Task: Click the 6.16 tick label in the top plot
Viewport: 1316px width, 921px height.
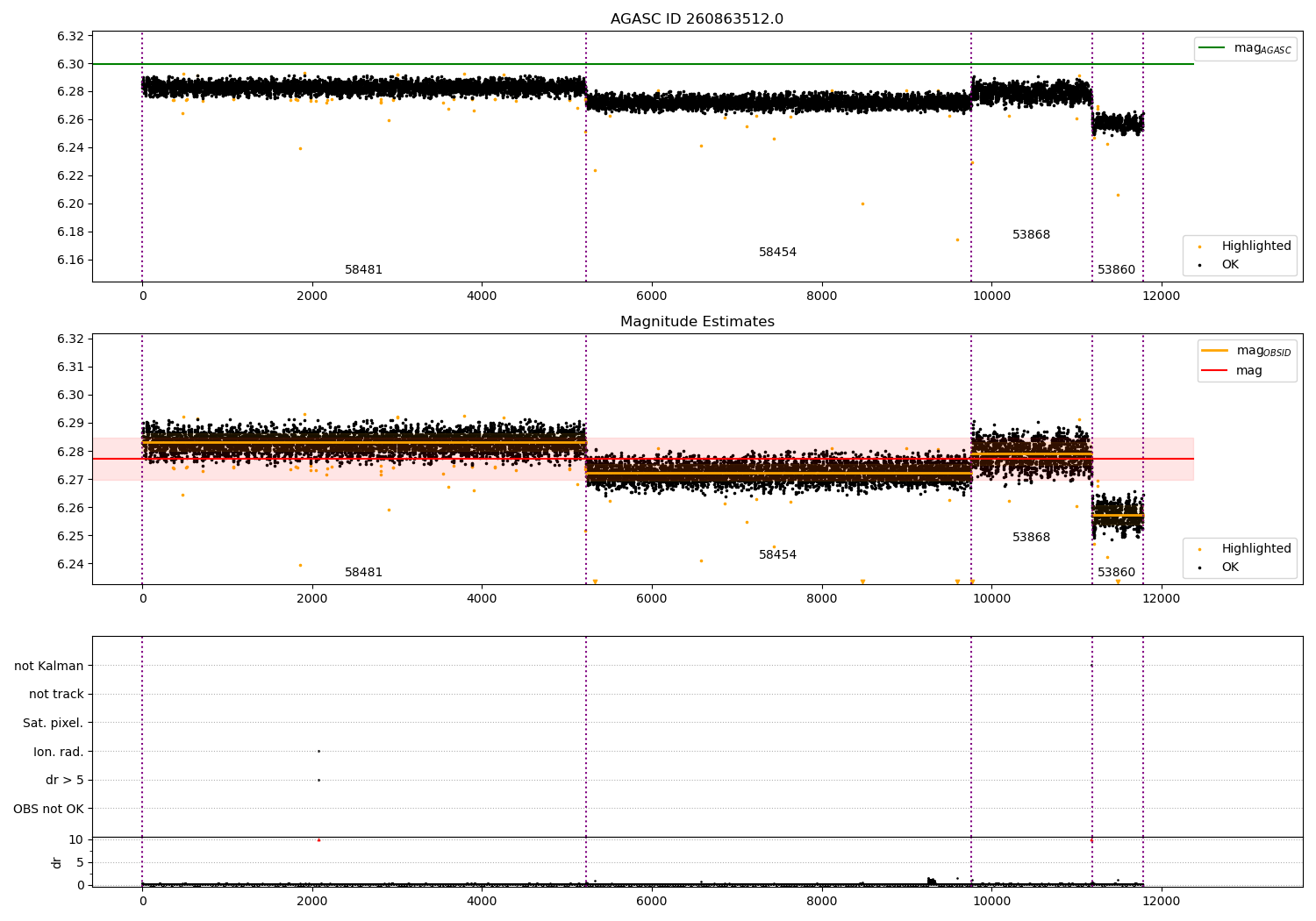Action: pos(70,260)
